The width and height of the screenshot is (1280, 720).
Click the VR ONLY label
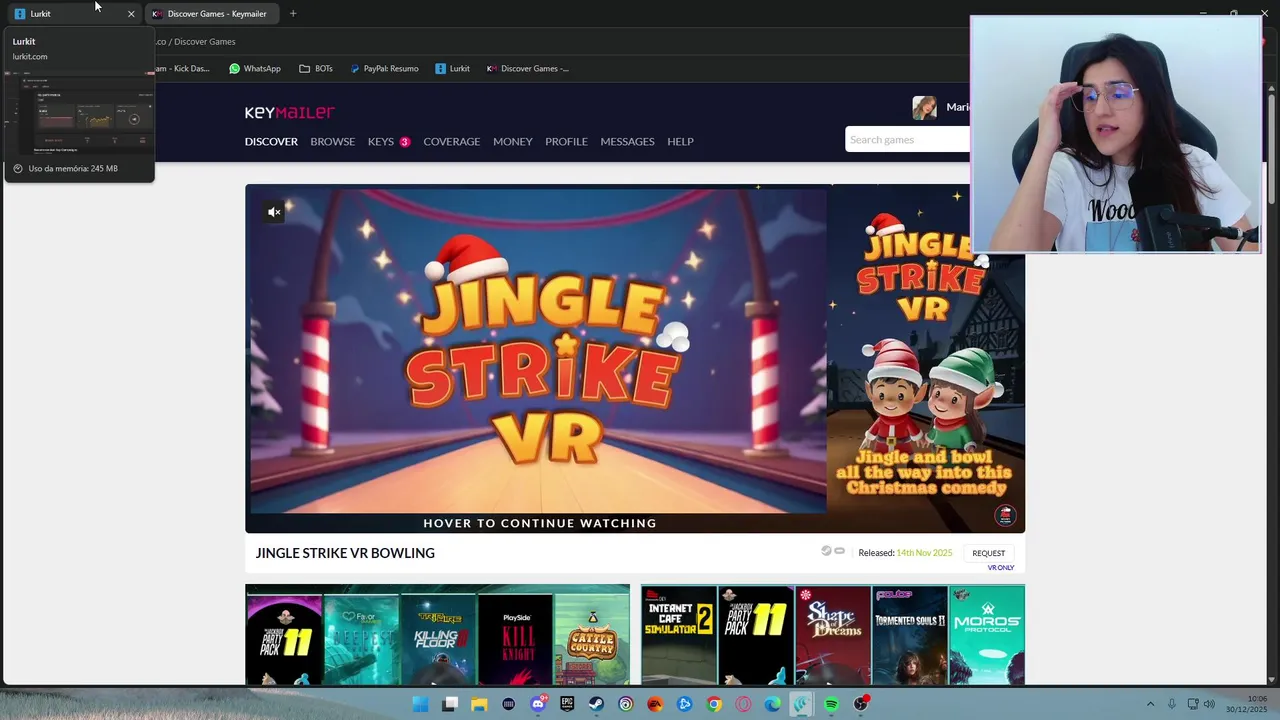[x=1000, y=568]
